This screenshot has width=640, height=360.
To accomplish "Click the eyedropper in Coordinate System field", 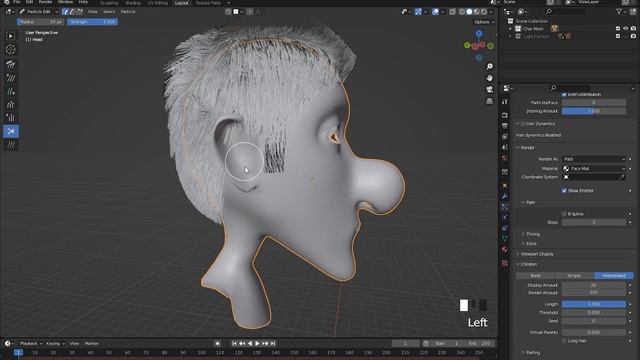I will point(622,177).
